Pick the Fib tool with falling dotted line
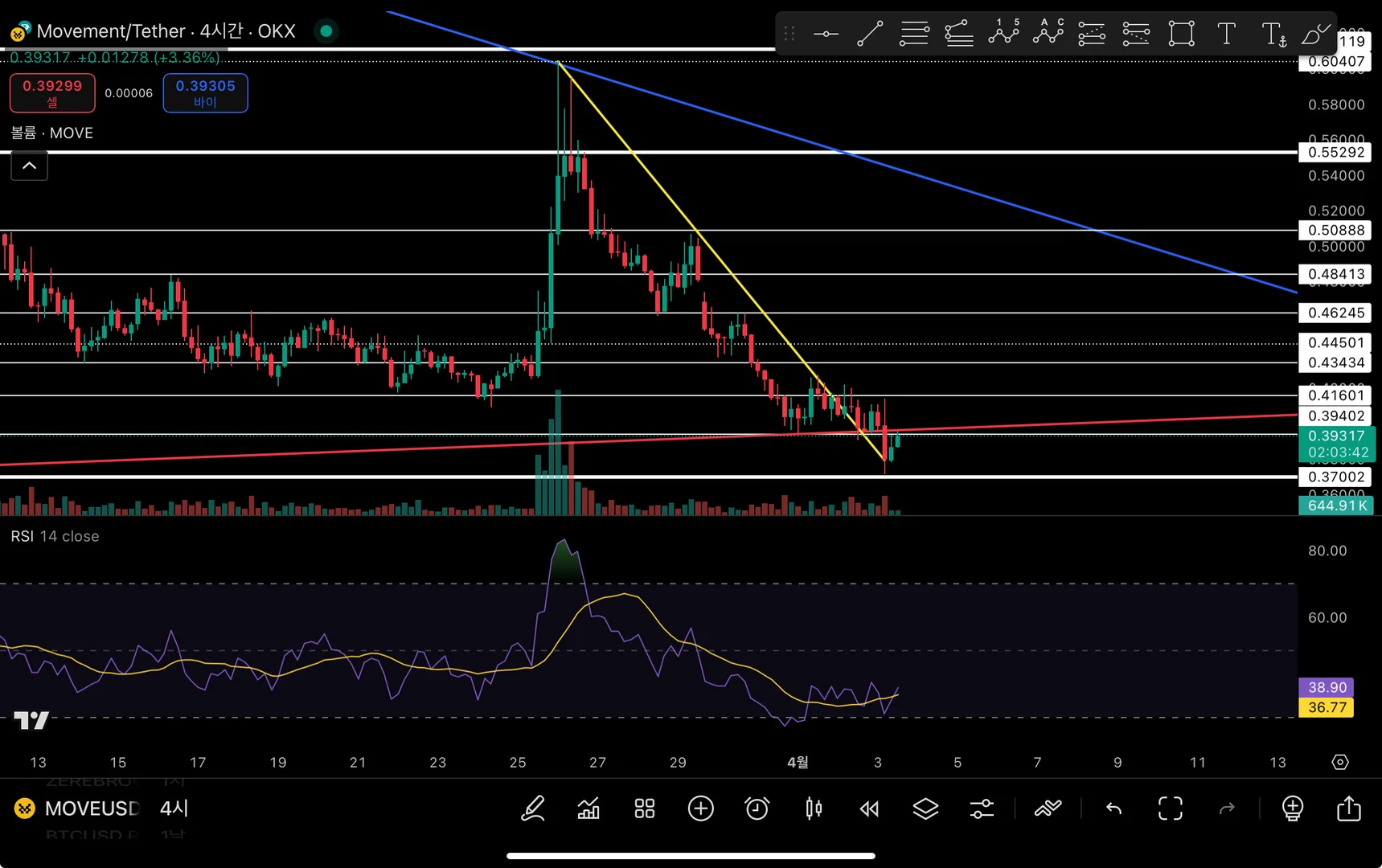 click(1136, 34)
